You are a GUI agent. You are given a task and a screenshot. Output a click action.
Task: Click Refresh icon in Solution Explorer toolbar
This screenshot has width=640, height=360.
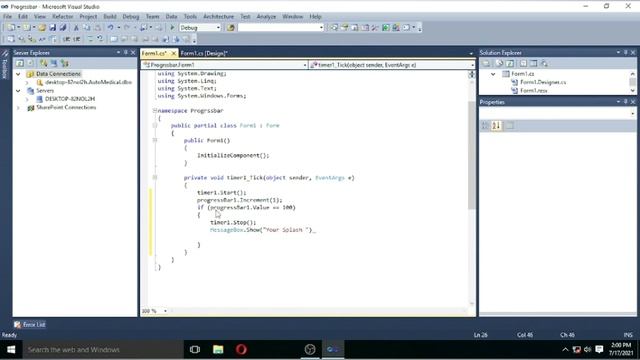pos(510,63)
